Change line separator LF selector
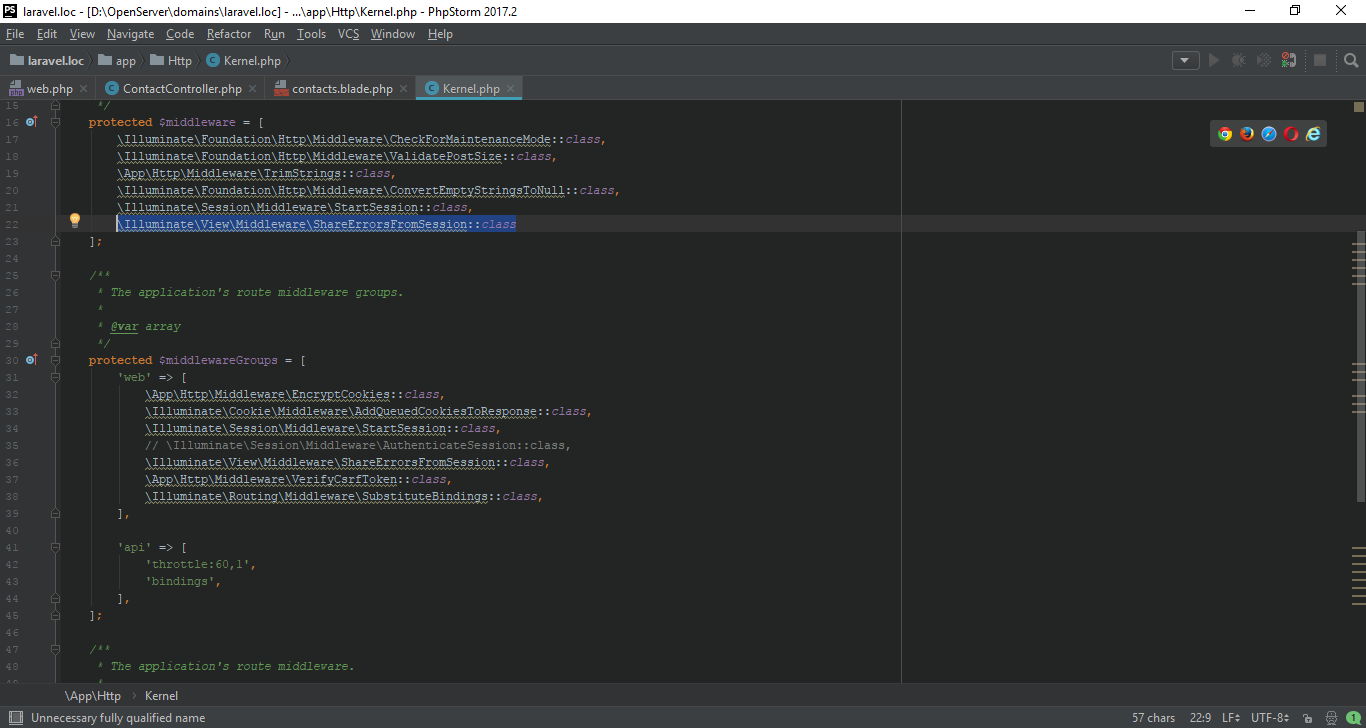 tap(1230, 718)
